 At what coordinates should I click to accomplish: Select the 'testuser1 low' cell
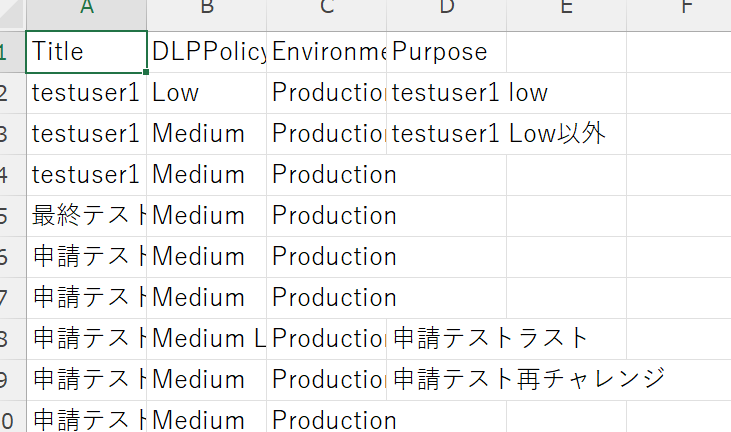[447, 93]
